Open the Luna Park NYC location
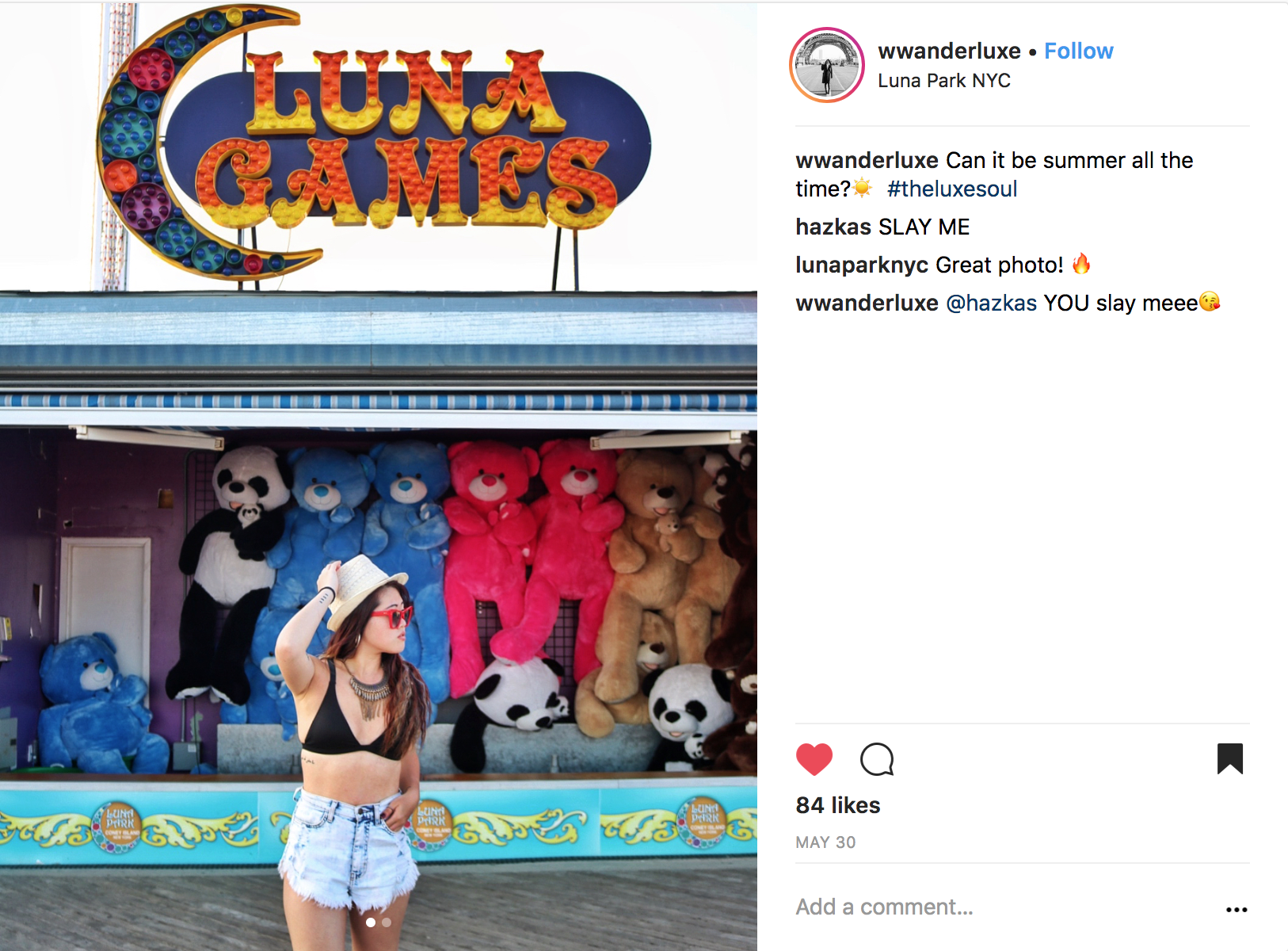Image resolution: width=1288 pixels, height=951 pixels. tap(943, 81)
